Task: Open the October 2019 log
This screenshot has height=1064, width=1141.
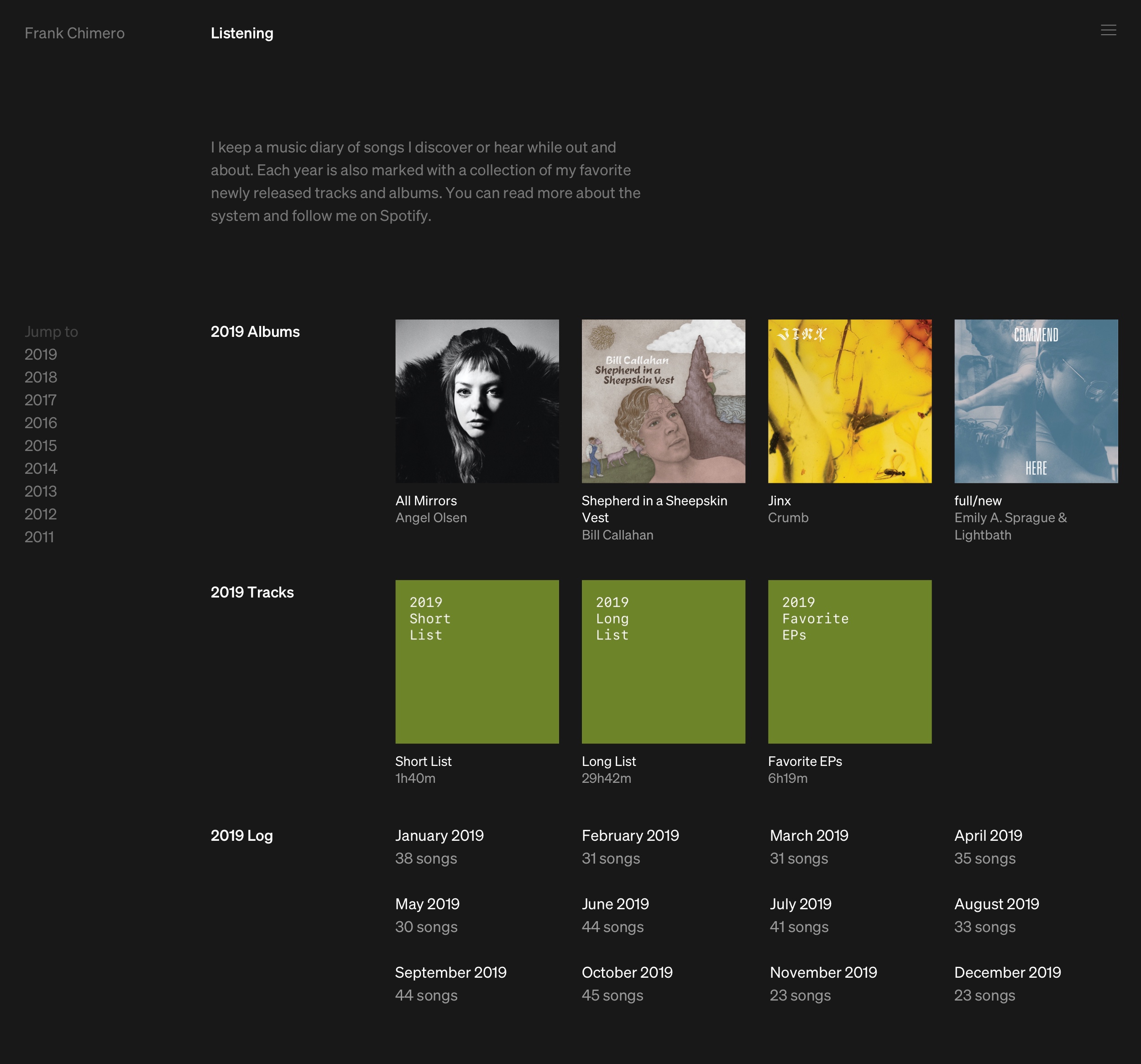Action: (627, 972)
